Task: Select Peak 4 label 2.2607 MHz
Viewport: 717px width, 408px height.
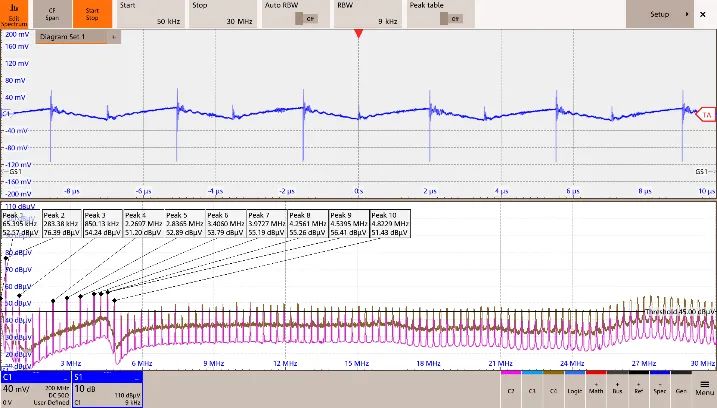Action: click(144, 224)
